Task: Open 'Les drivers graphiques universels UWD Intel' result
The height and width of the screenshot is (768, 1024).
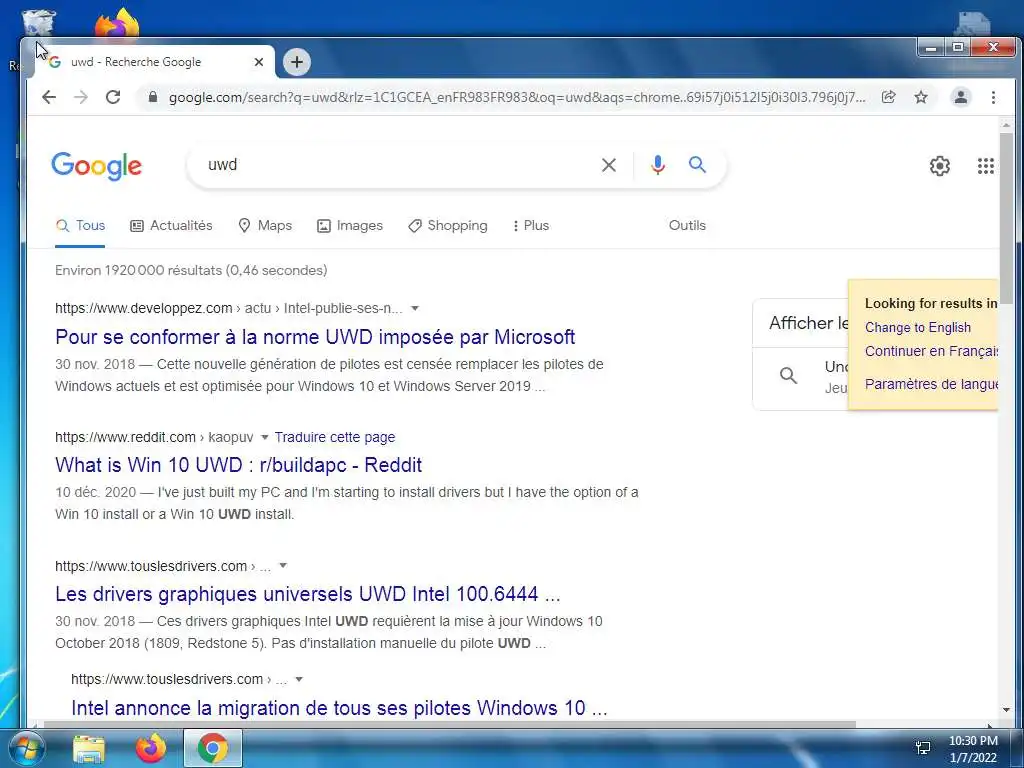Action: coord(308,594)
